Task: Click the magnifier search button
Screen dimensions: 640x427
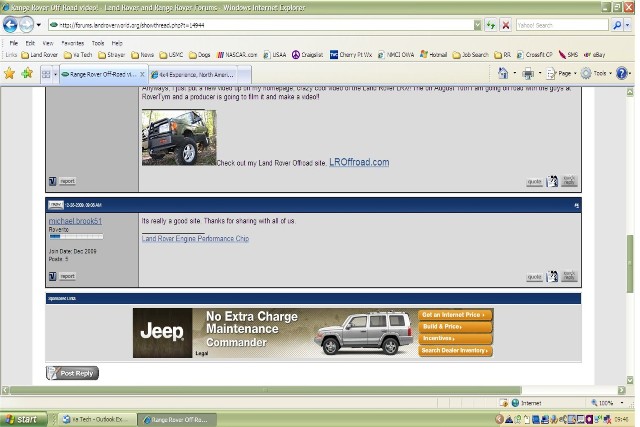Action: 617,25
